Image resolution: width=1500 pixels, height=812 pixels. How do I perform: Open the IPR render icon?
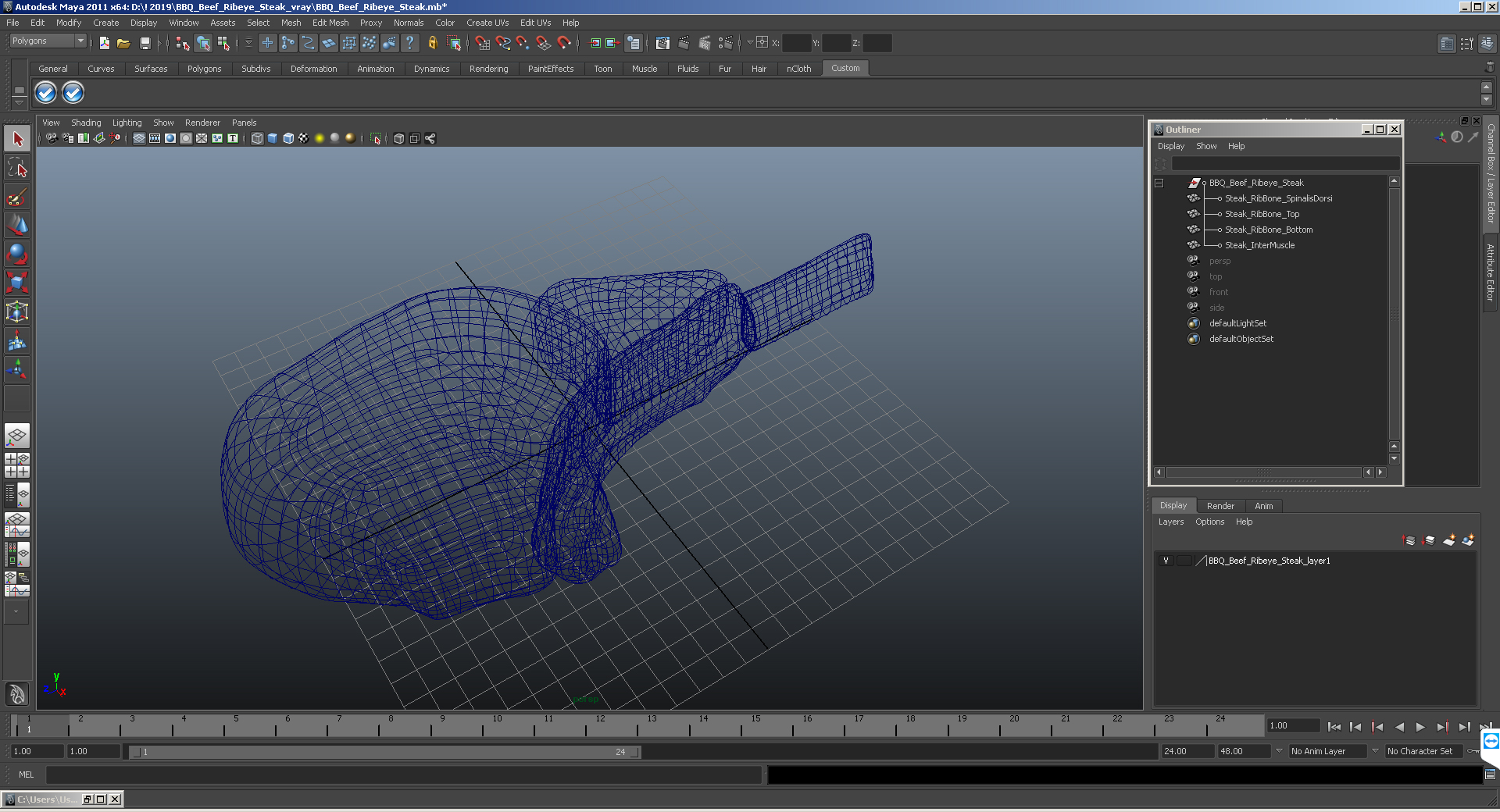coord(704,44)
